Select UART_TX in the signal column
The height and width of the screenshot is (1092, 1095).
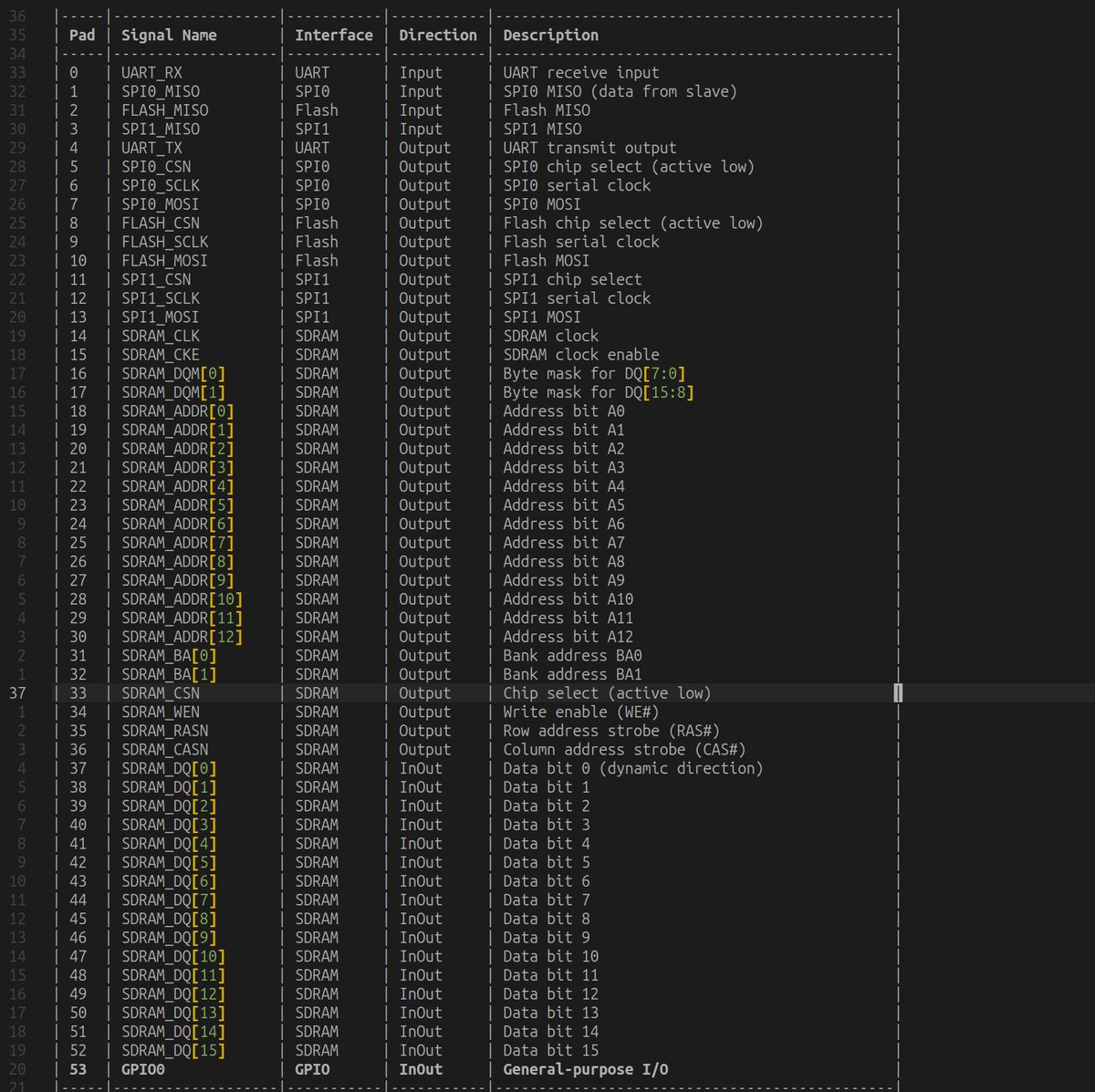point(151,148)
